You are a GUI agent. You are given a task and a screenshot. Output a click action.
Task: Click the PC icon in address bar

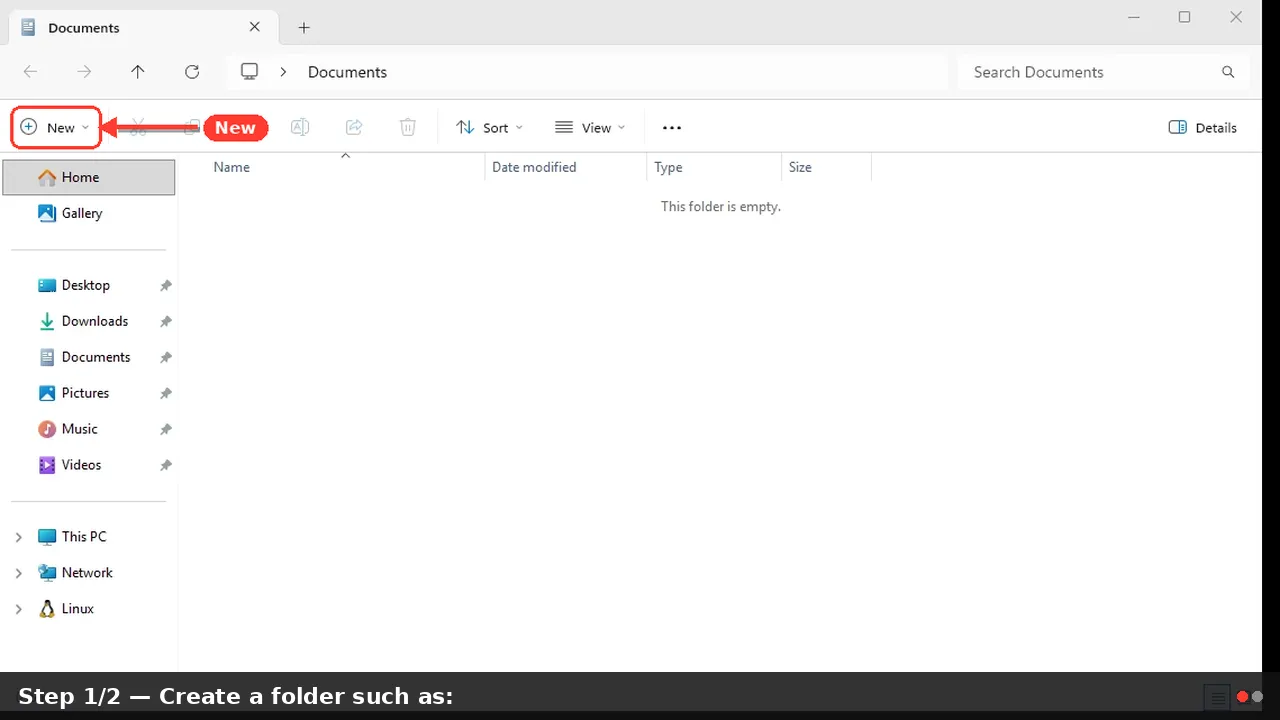coord(250,72)
